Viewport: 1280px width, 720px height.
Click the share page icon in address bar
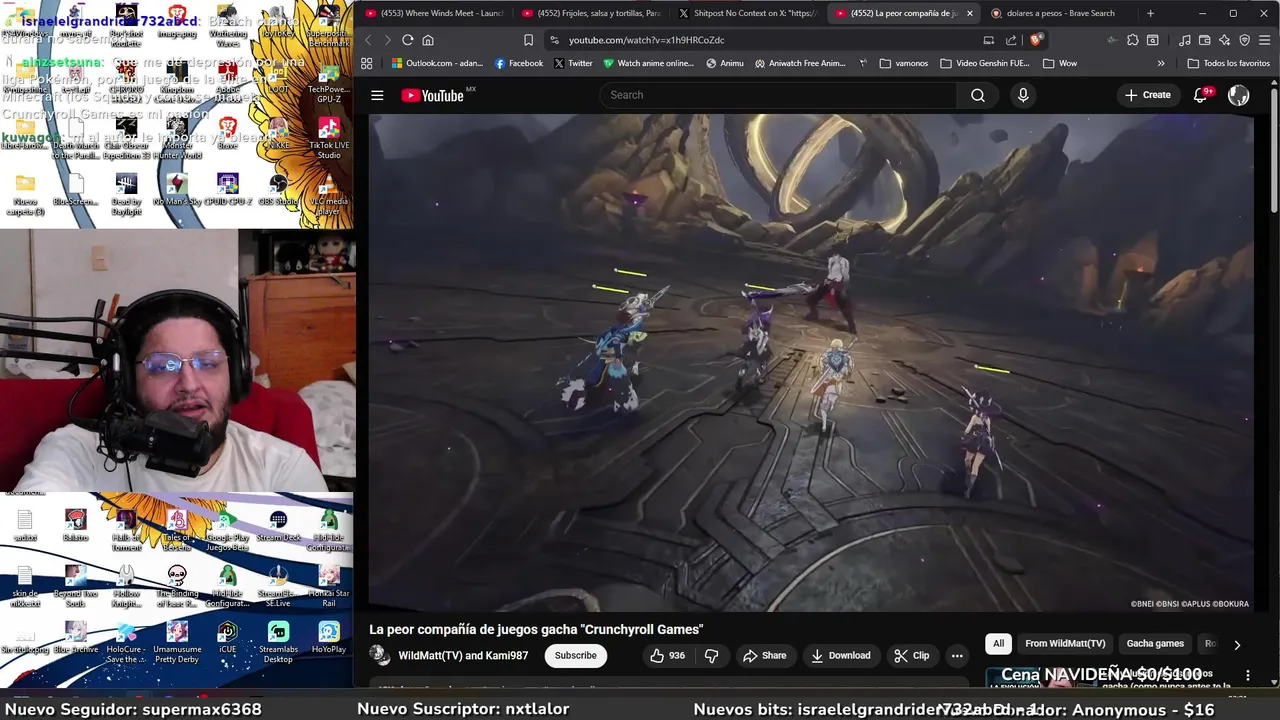(x=1011, y=40)
